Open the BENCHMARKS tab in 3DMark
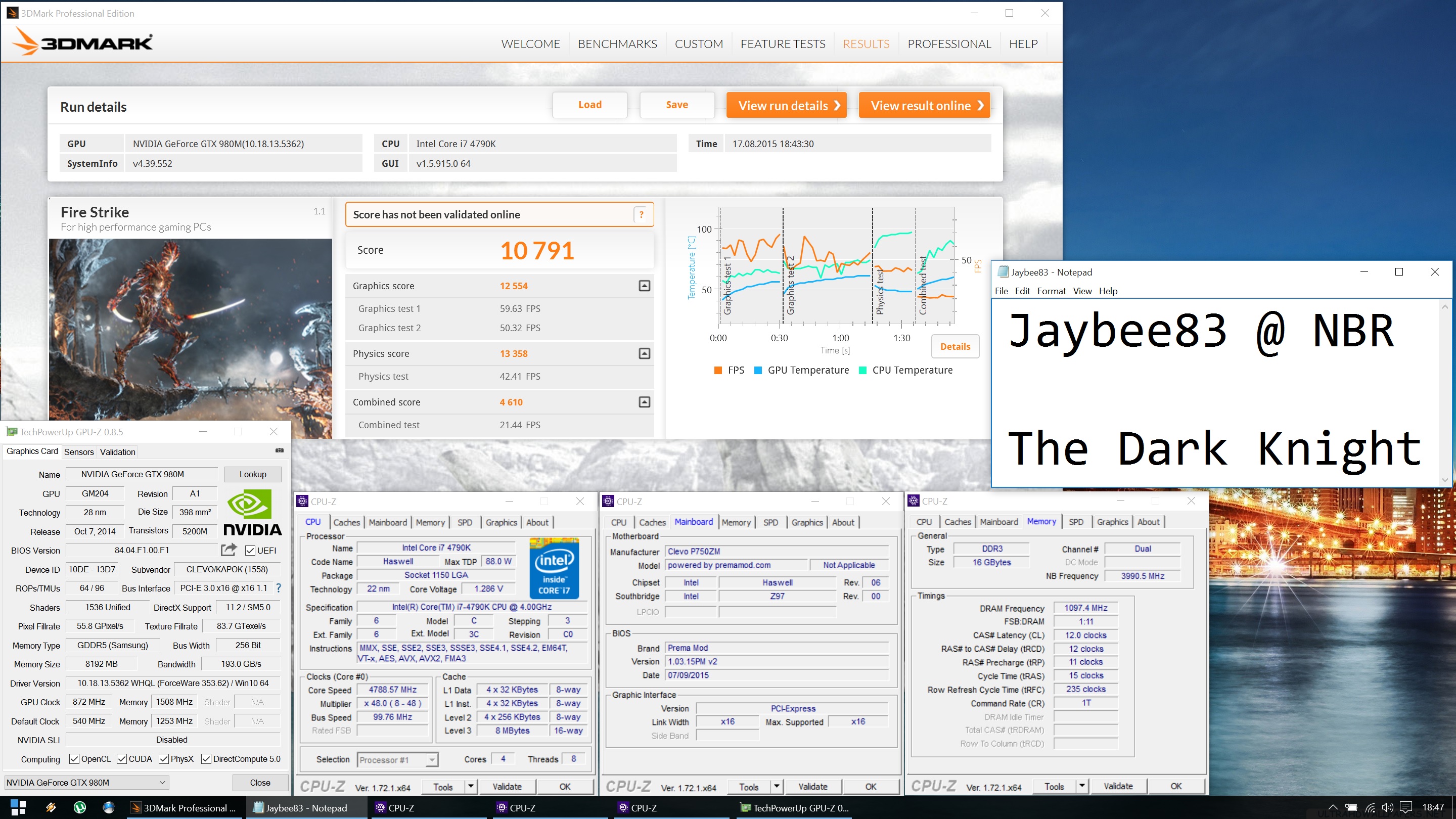 point(617,44)
